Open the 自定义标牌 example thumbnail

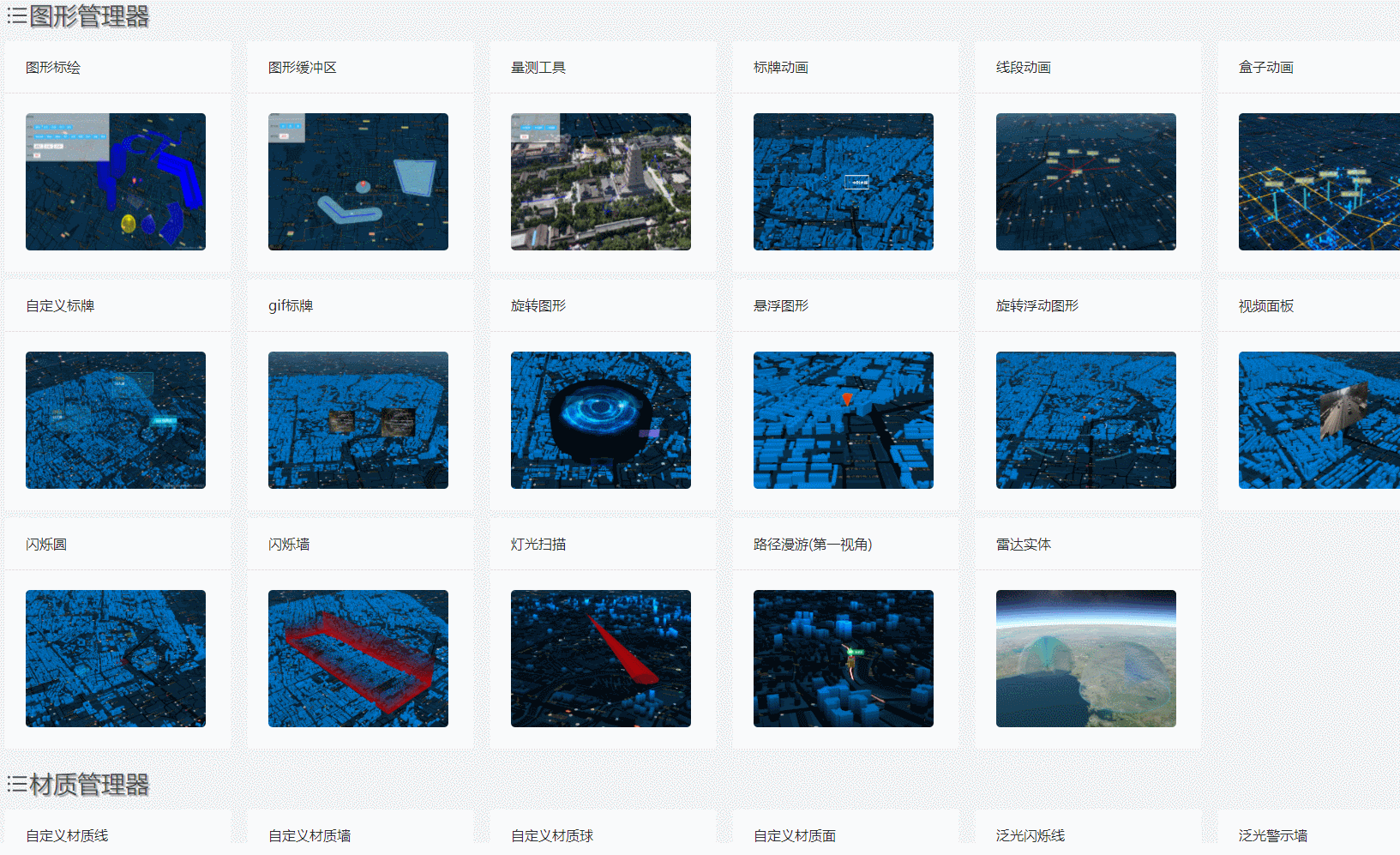[116, 420]
